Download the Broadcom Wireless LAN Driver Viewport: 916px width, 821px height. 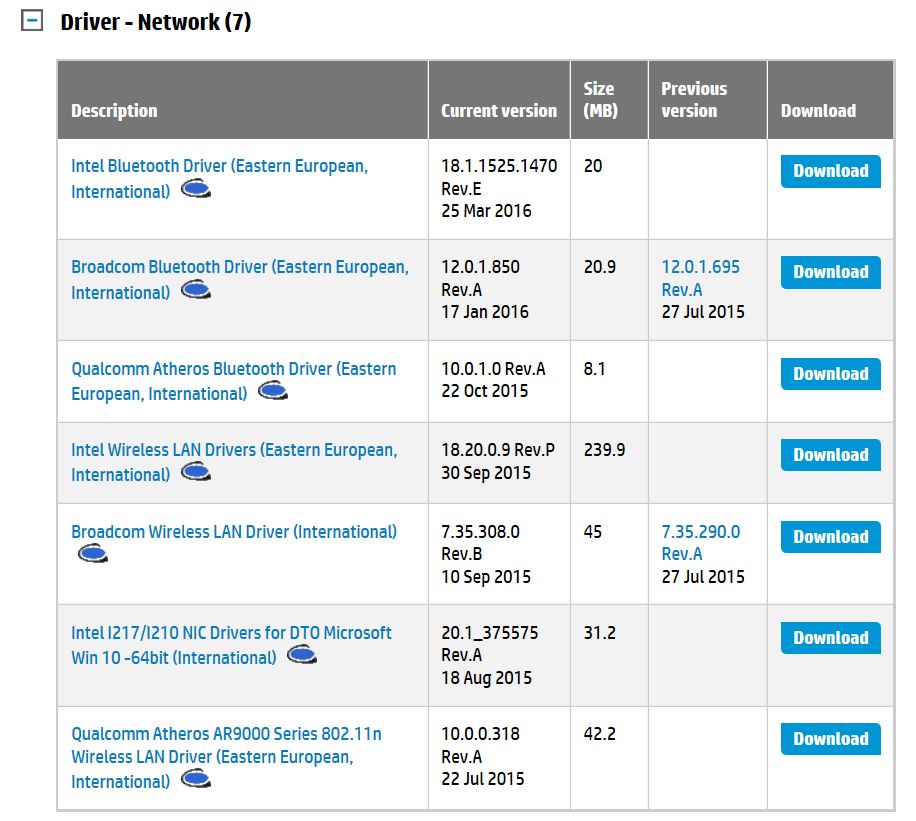click(830, 537)
